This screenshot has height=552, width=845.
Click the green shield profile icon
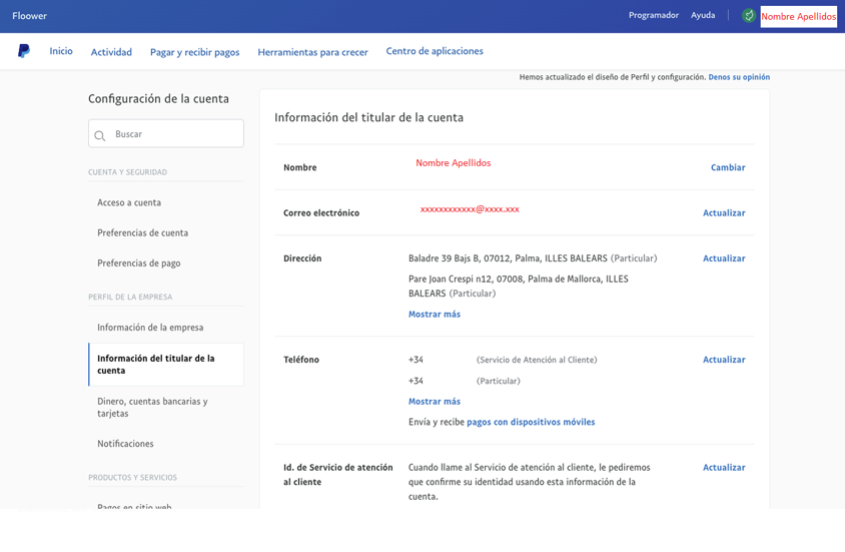[x=748, y=16]
